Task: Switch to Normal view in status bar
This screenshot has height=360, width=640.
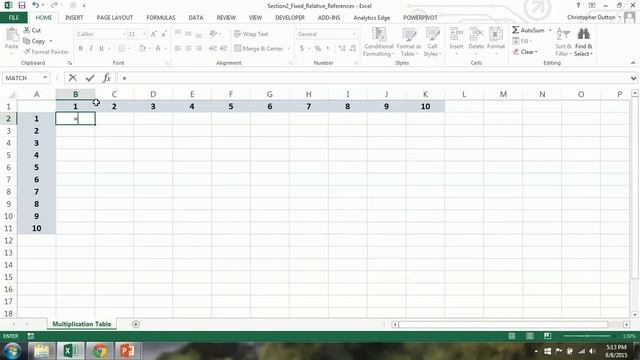Action: [x=511, y=336]
